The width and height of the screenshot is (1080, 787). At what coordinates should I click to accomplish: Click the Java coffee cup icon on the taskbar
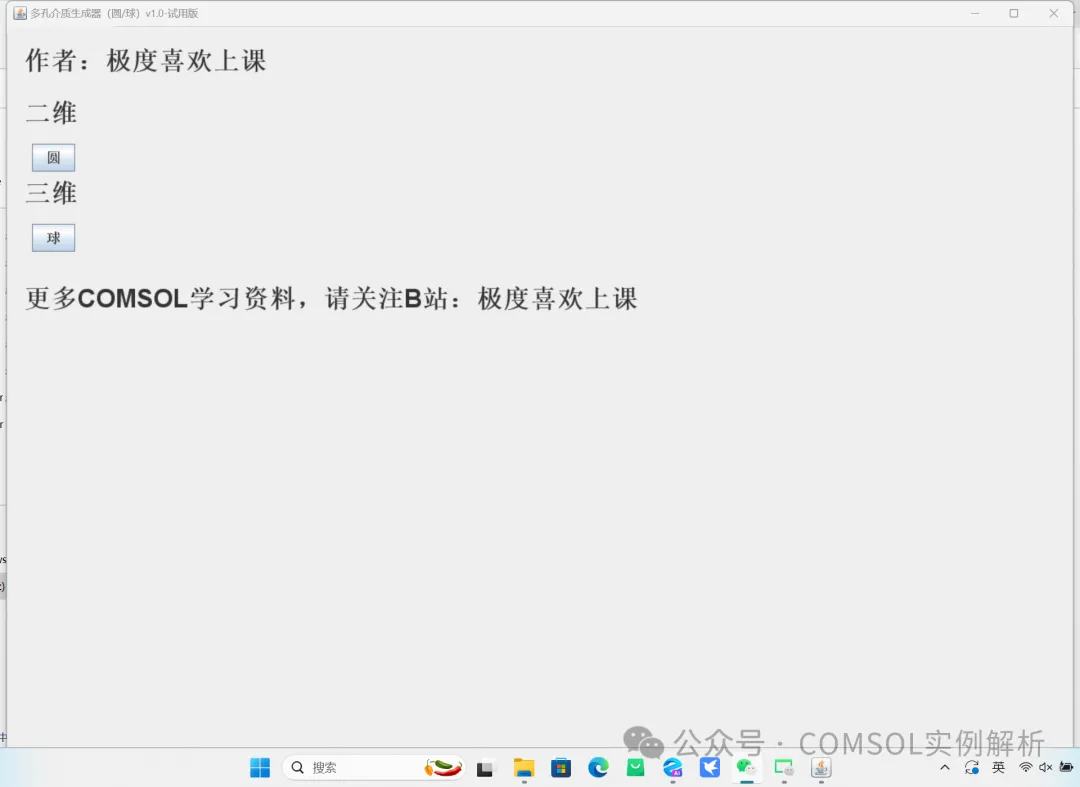pyautogui.click(x=821, y=768)
